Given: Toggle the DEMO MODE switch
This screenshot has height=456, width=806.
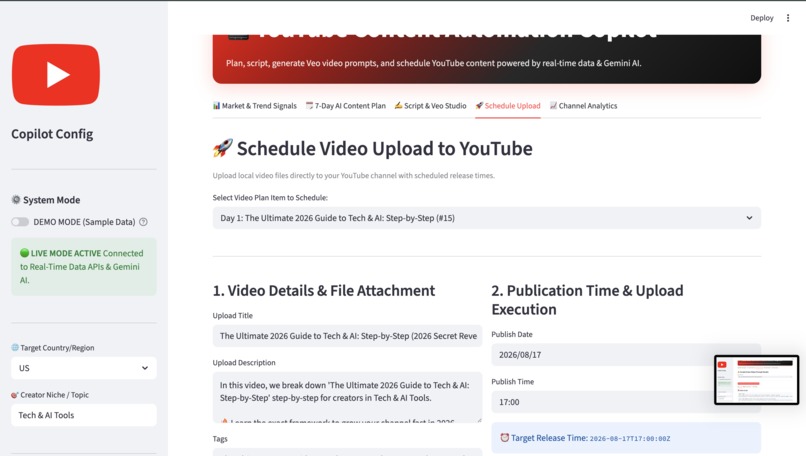Looking at the screenshot, I should click(x=20, y=222).
